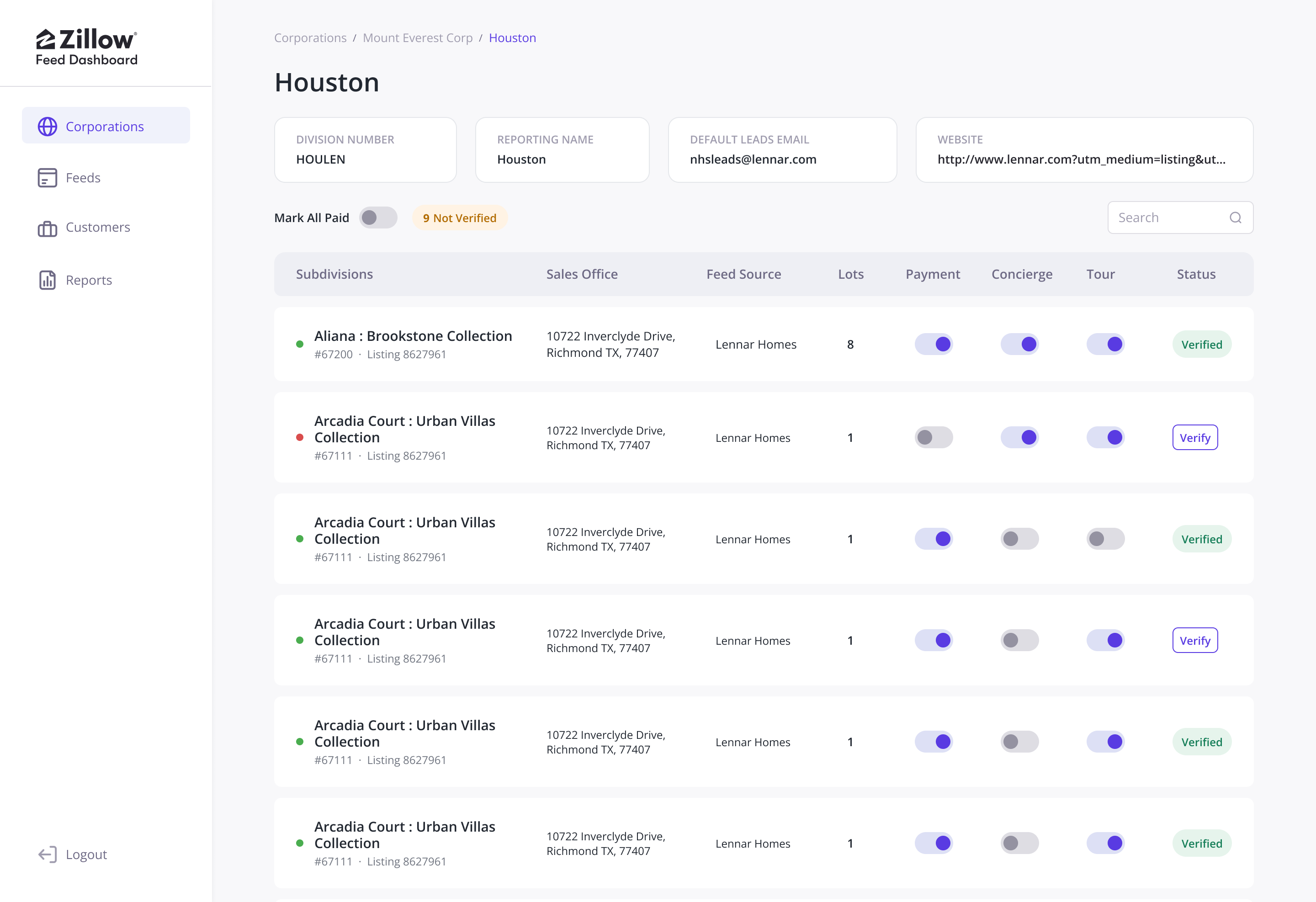Click the lennar.com website URL
Image resolution: width=1316 pixels, height=902 pixels.
point(1082,159)
